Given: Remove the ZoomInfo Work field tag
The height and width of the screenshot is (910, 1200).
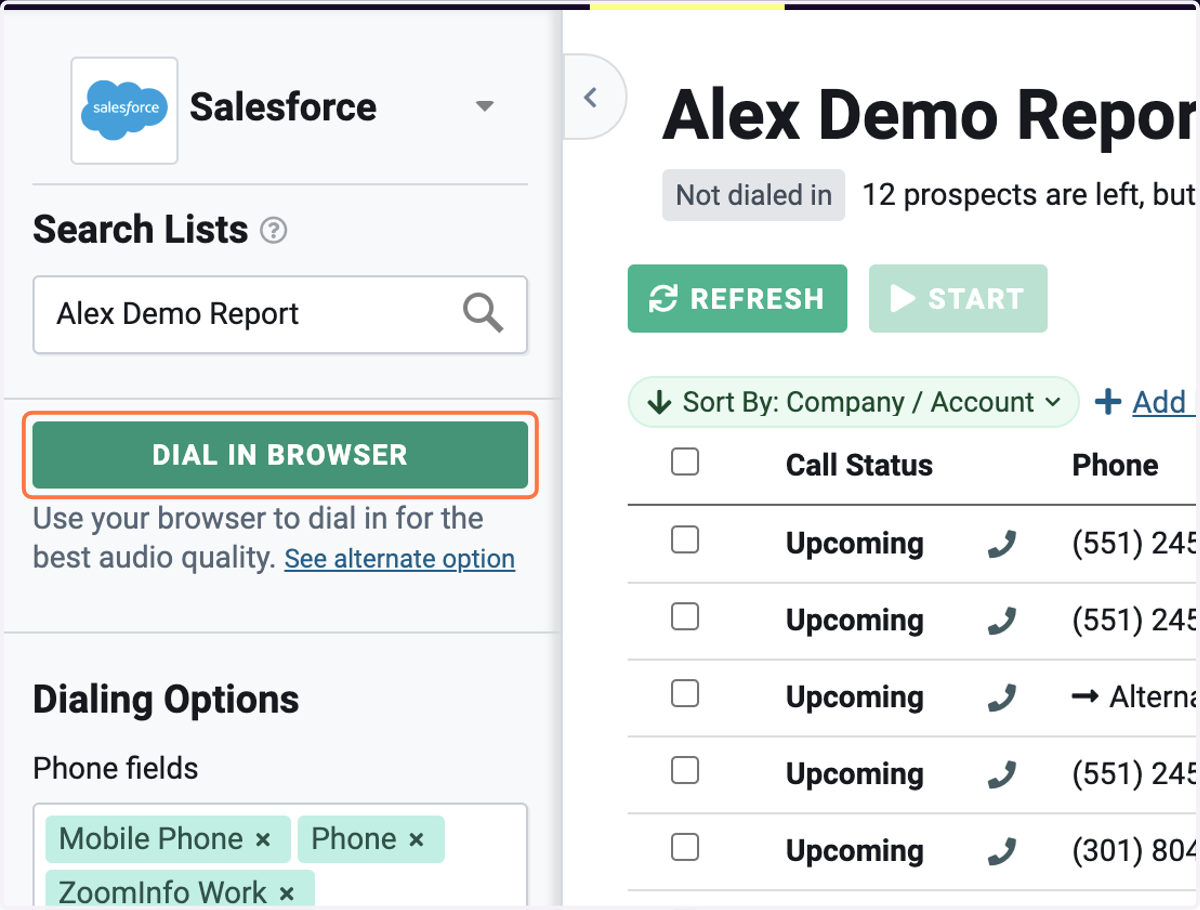Looking at the screenshot, I should tap(287, 893).
